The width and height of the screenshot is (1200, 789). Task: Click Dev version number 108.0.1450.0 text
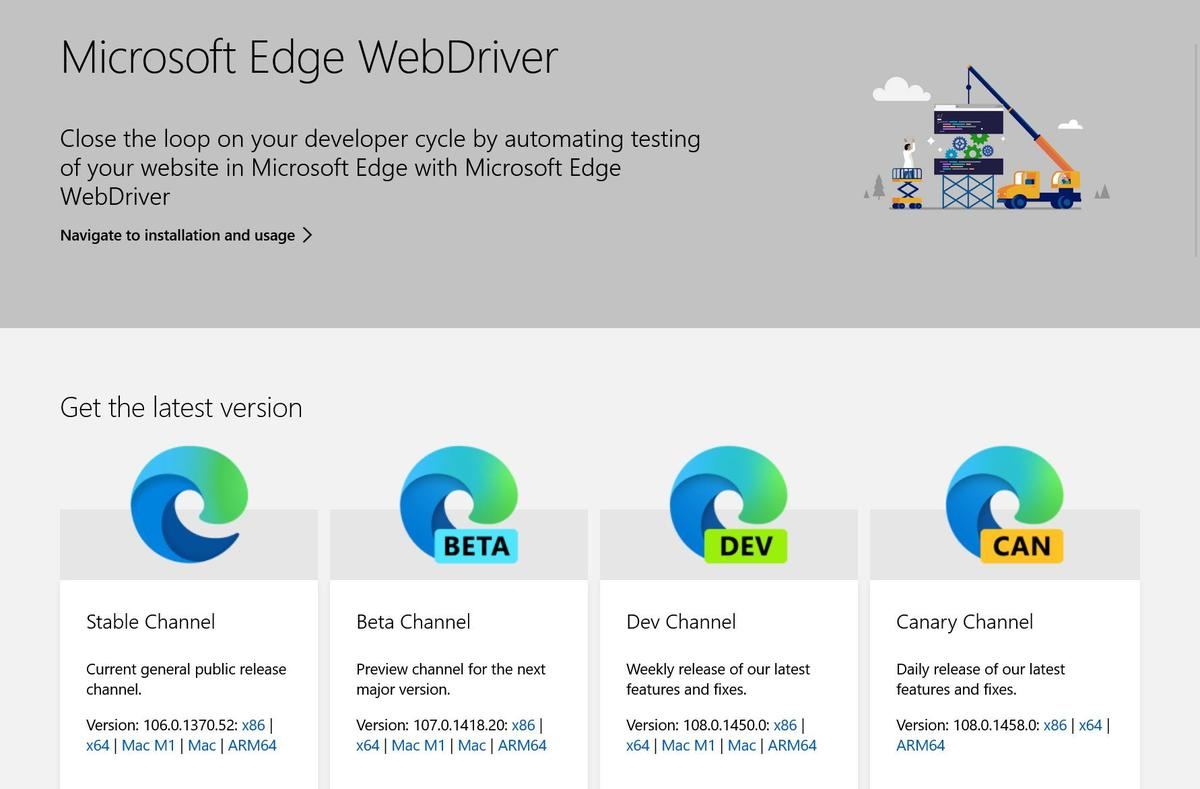point(726,725)
